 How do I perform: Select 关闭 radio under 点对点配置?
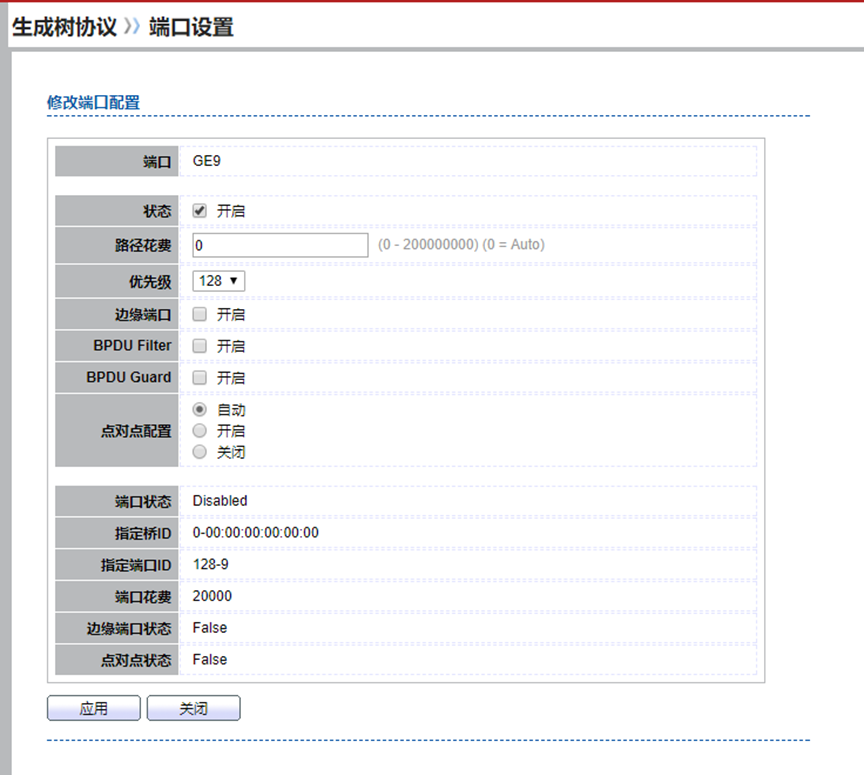point(200,452)
